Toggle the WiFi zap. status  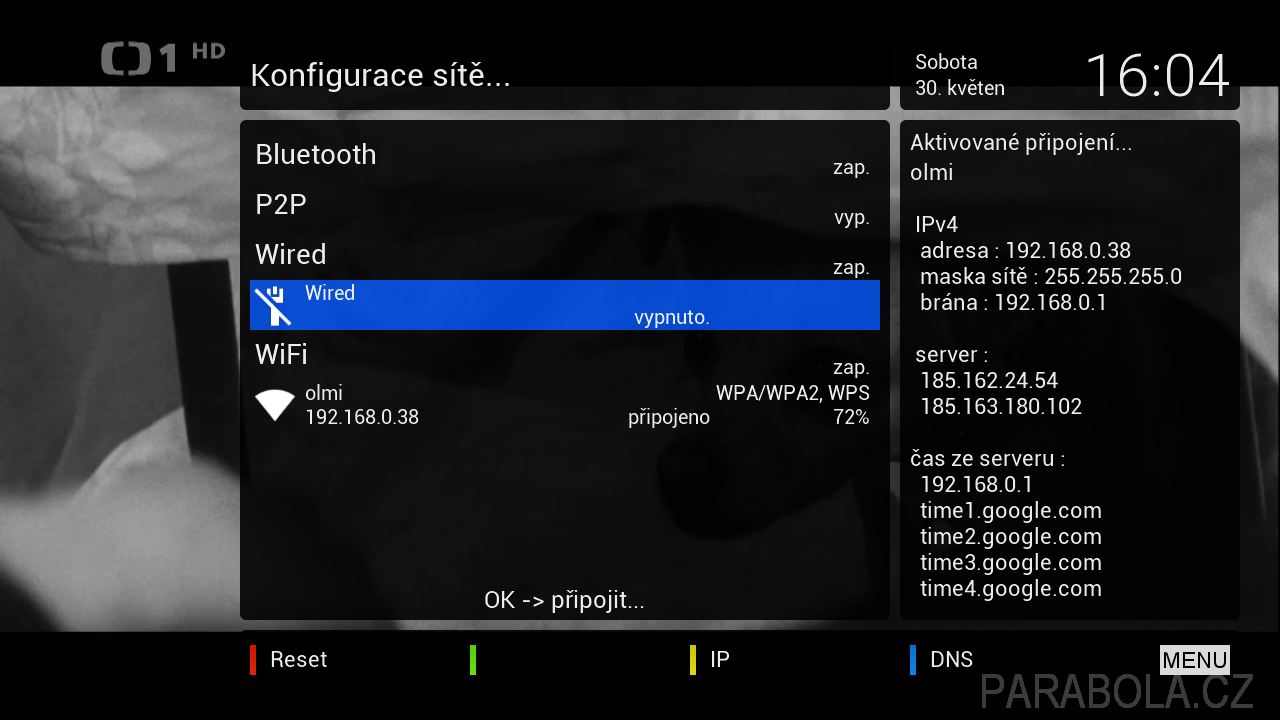(851, 368)
